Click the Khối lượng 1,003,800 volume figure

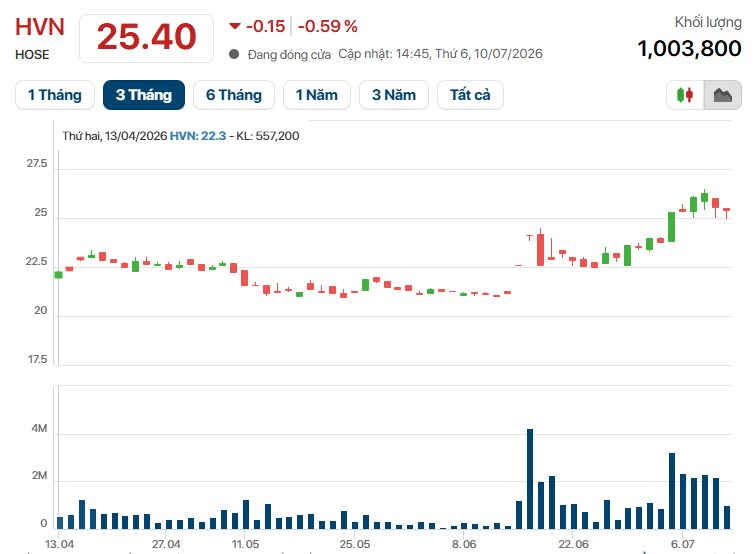pyautogui.click(x=689, y=48)
